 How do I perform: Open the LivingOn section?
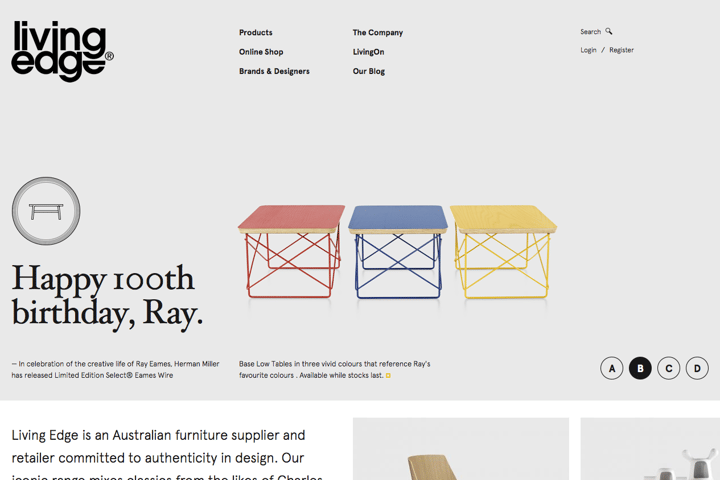pos(368,52)
